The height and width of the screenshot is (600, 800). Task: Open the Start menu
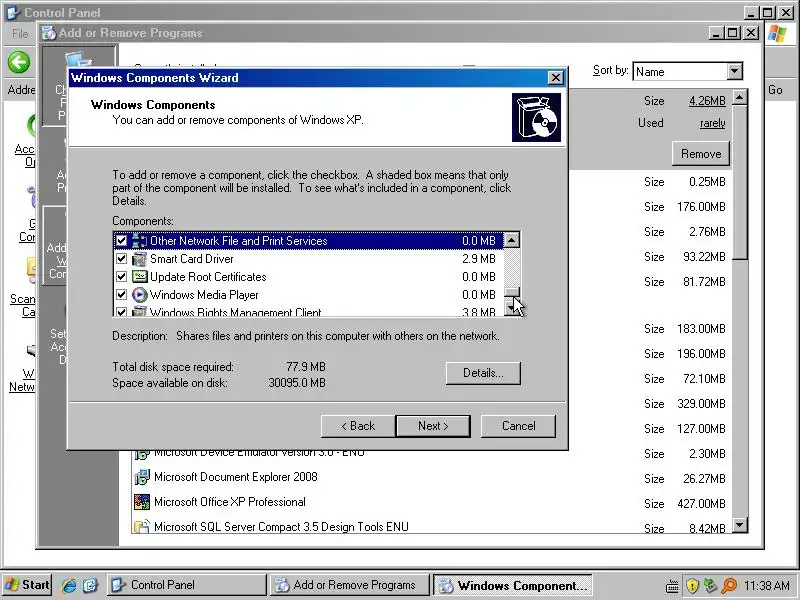pyautogui.click(x=27, y=585)
